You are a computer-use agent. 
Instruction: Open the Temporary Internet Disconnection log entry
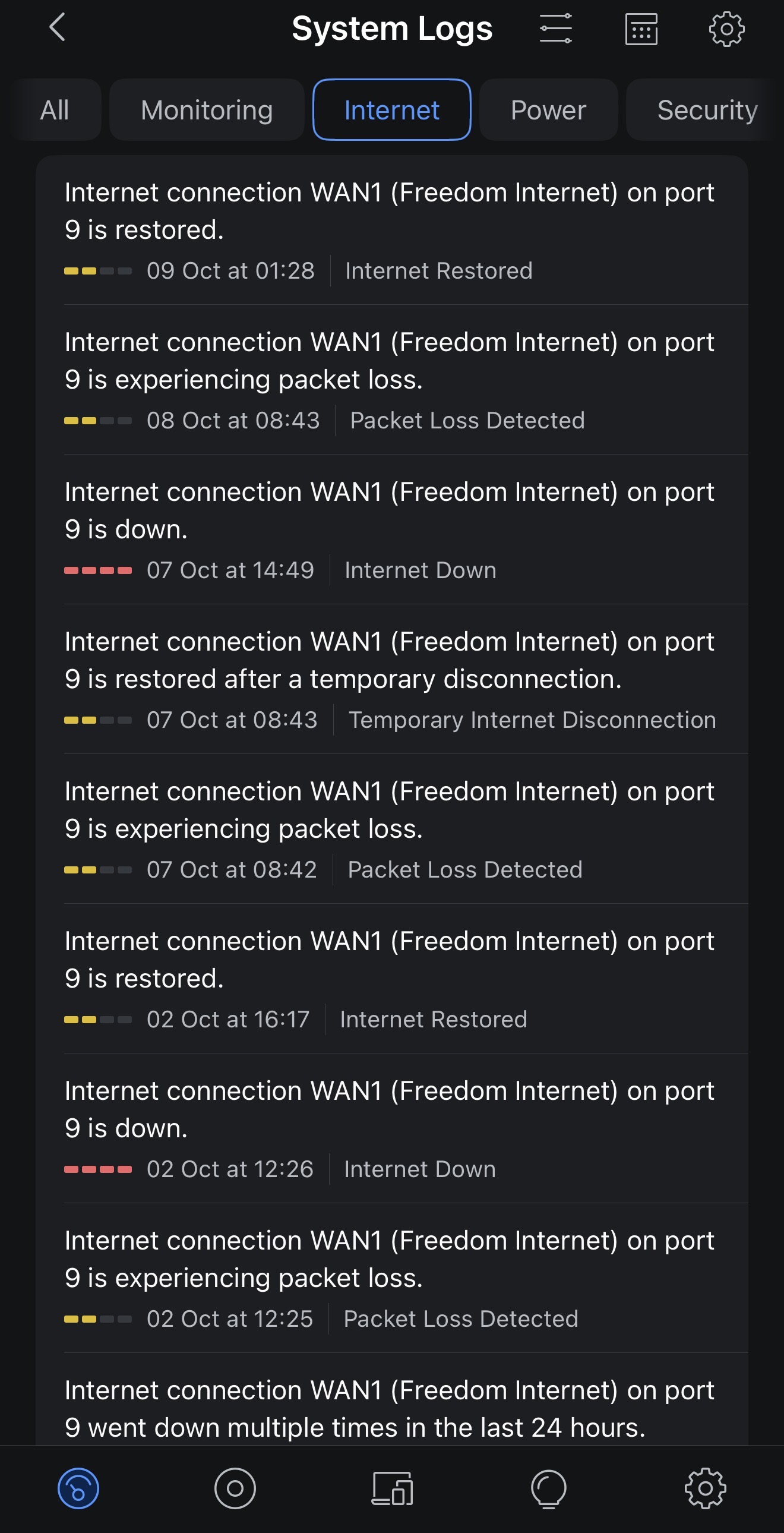[390, 679]
